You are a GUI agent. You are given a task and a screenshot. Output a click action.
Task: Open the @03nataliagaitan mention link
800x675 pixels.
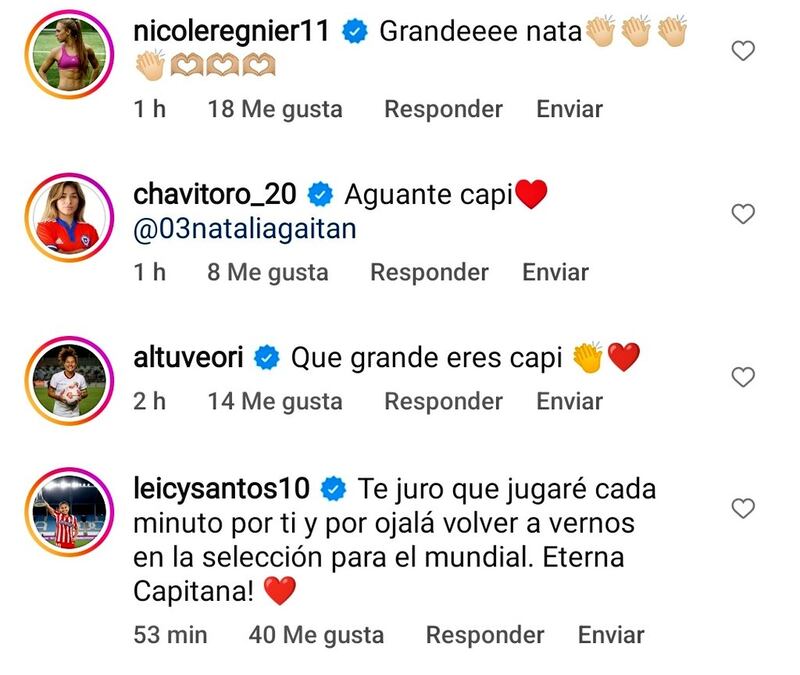[244, 229]
